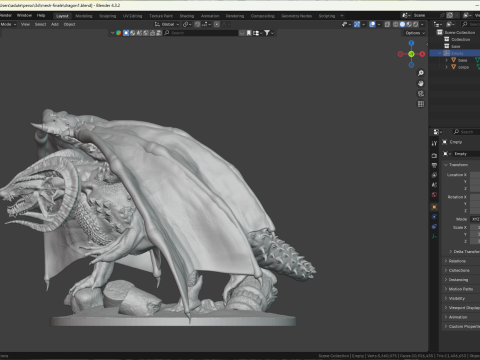Open the Window menu
This screenshot has height=360, width=480.
click(24, 15)
